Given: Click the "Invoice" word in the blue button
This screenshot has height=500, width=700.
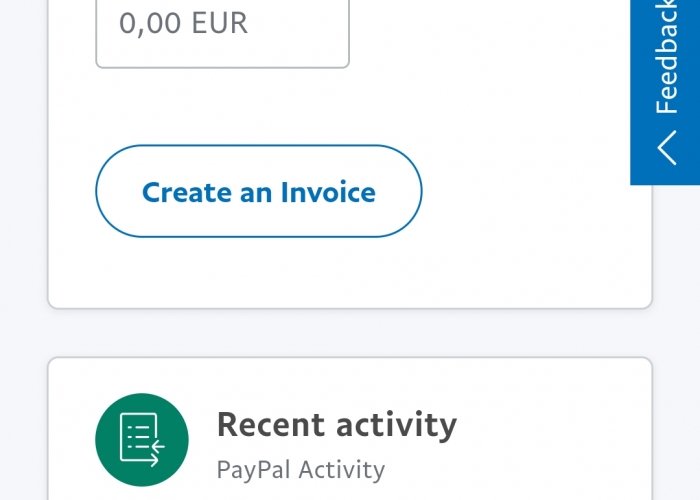Looking at the screenshot, I should [328, 192].
